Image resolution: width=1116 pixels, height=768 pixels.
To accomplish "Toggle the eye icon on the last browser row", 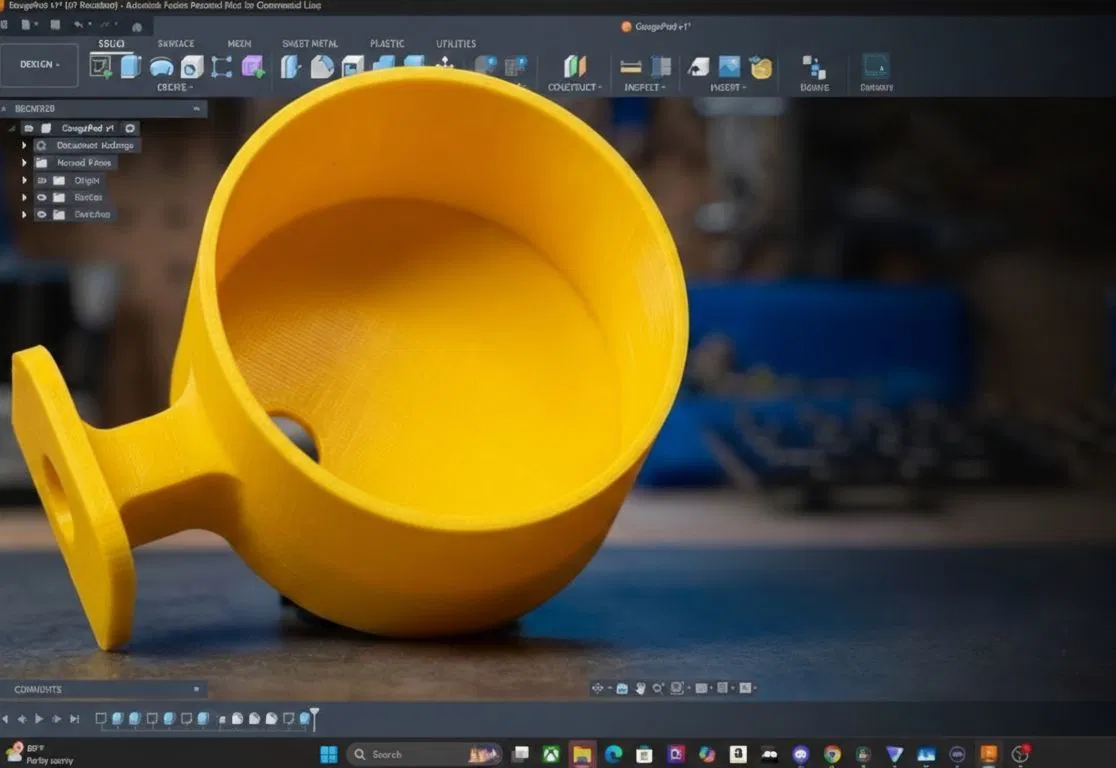I will click(x=41, y=214).
